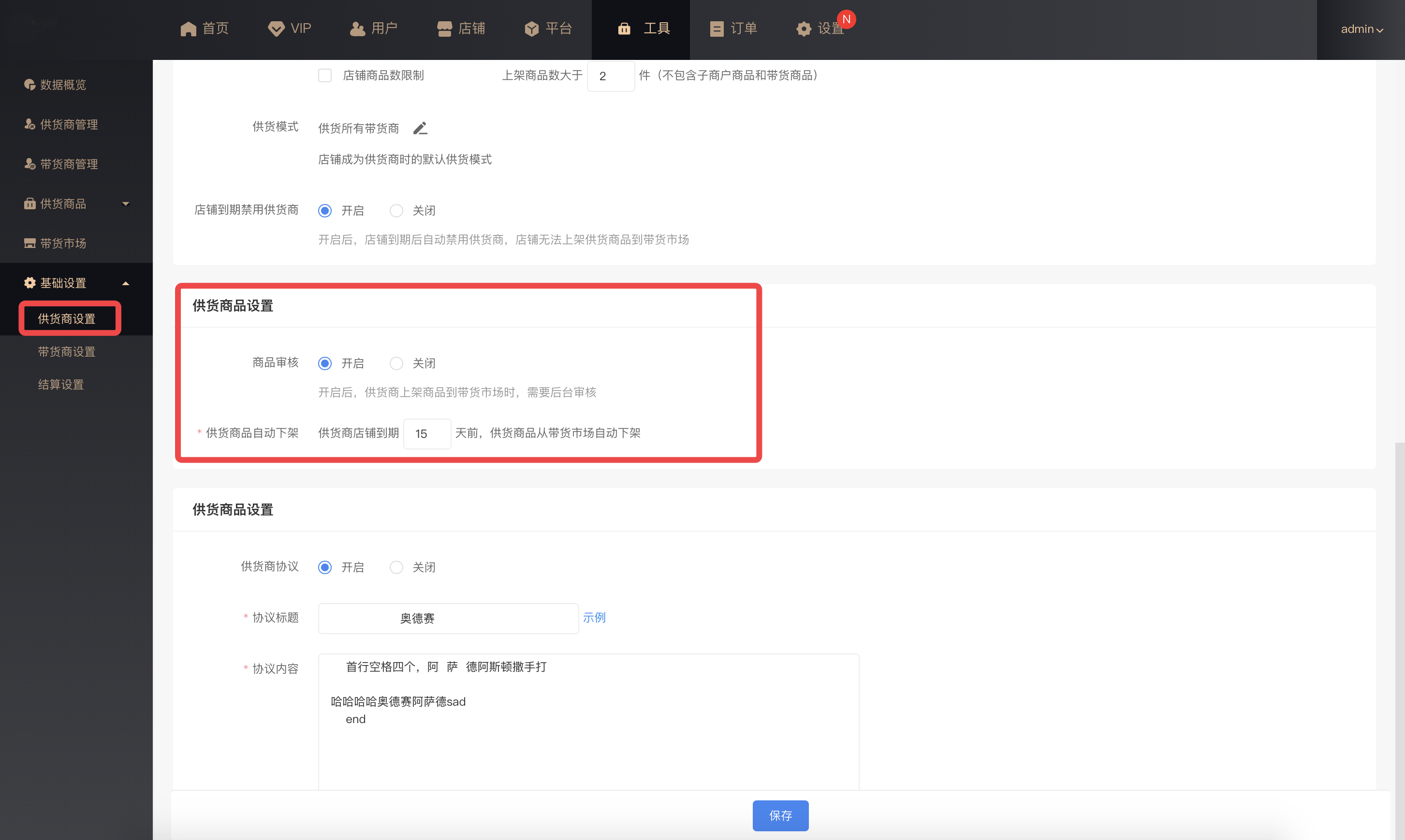Click the pencil edit icon beside 供货所有带货商
Viewport: 1405px width, 840px height.
420,129
